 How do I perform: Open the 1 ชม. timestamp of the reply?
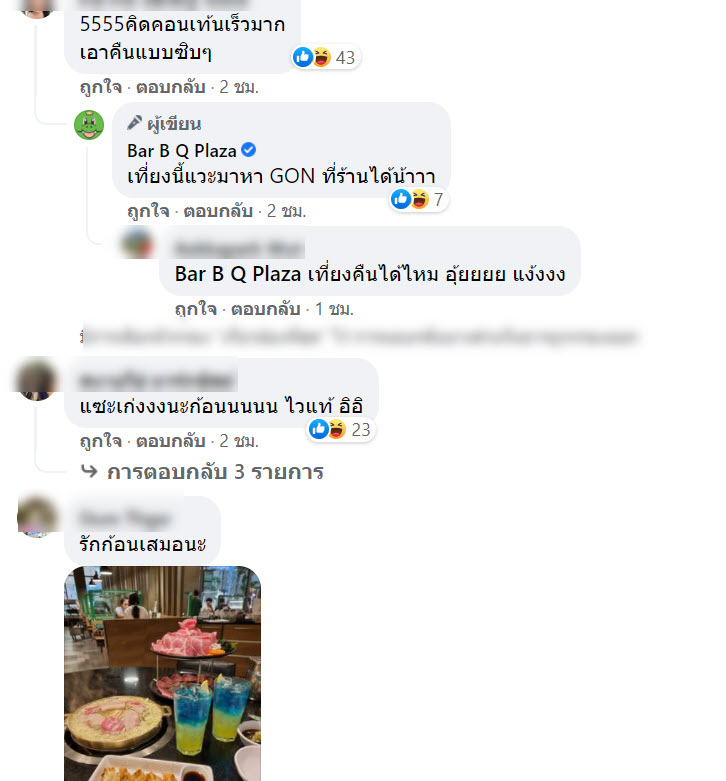click(x=334, y=309)
